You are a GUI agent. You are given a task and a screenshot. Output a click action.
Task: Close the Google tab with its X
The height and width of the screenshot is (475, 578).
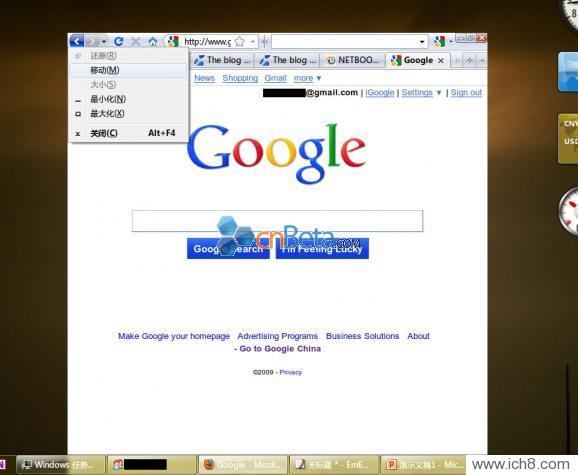coord(441,60)
